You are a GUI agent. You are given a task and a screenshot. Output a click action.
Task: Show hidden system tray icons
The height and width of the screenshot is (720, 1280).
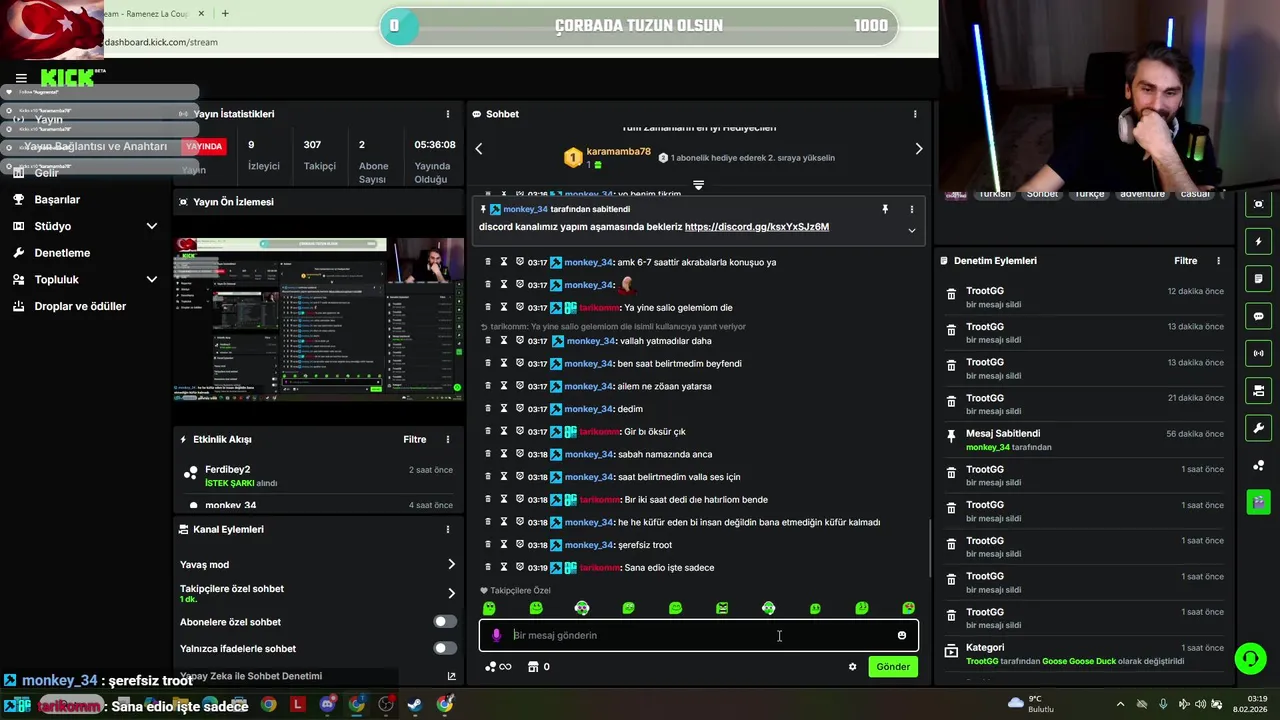pyautogui.click(x=1120, y=704)
